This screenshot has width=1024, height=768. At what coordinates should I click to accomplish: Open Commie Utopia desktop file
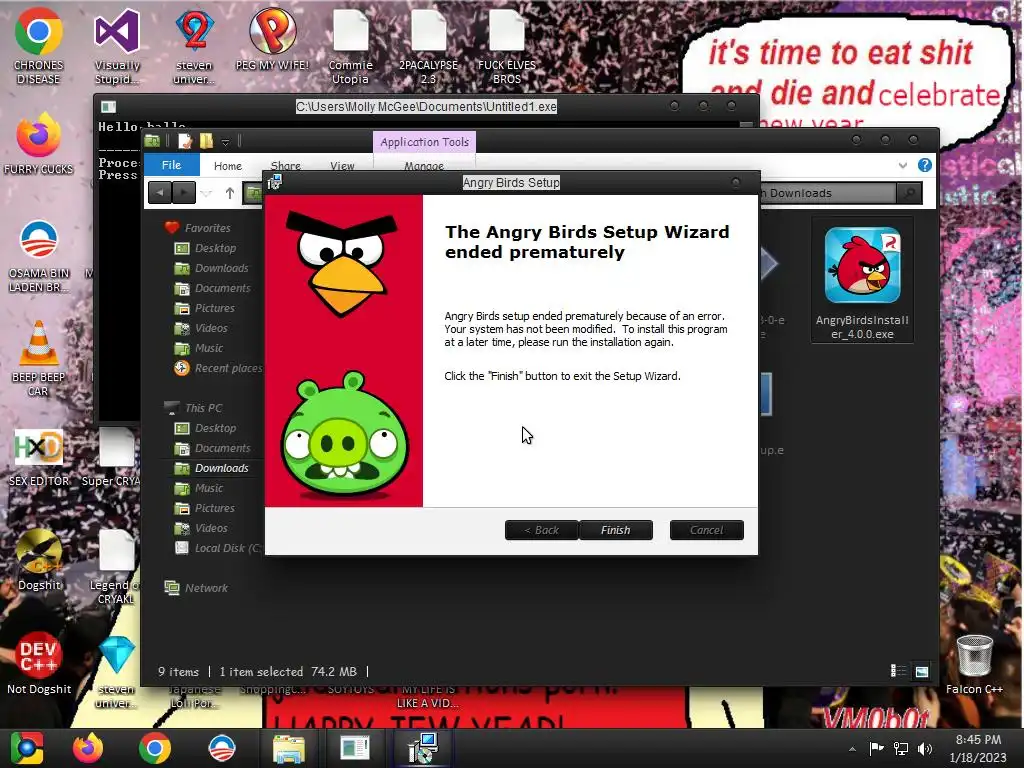(x=351, y=46)
